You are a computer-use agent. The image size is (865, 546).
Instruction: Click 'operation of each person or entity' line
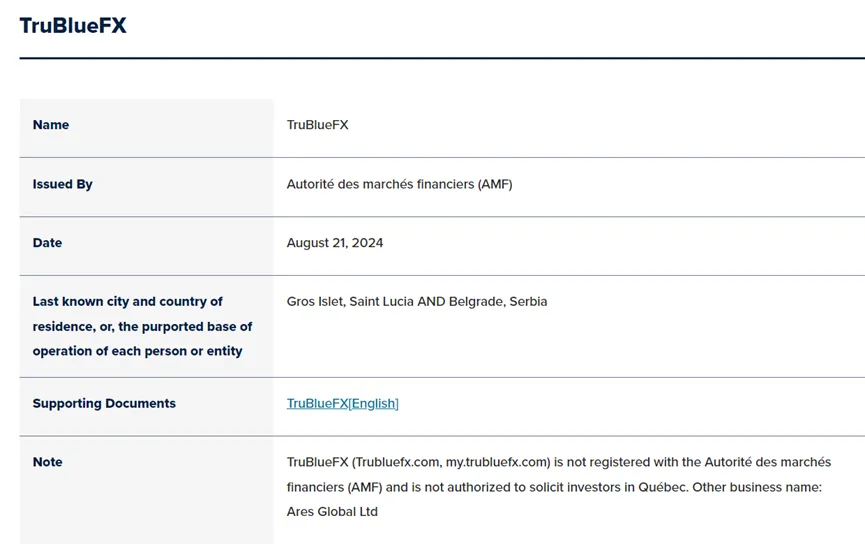(137, 351)
